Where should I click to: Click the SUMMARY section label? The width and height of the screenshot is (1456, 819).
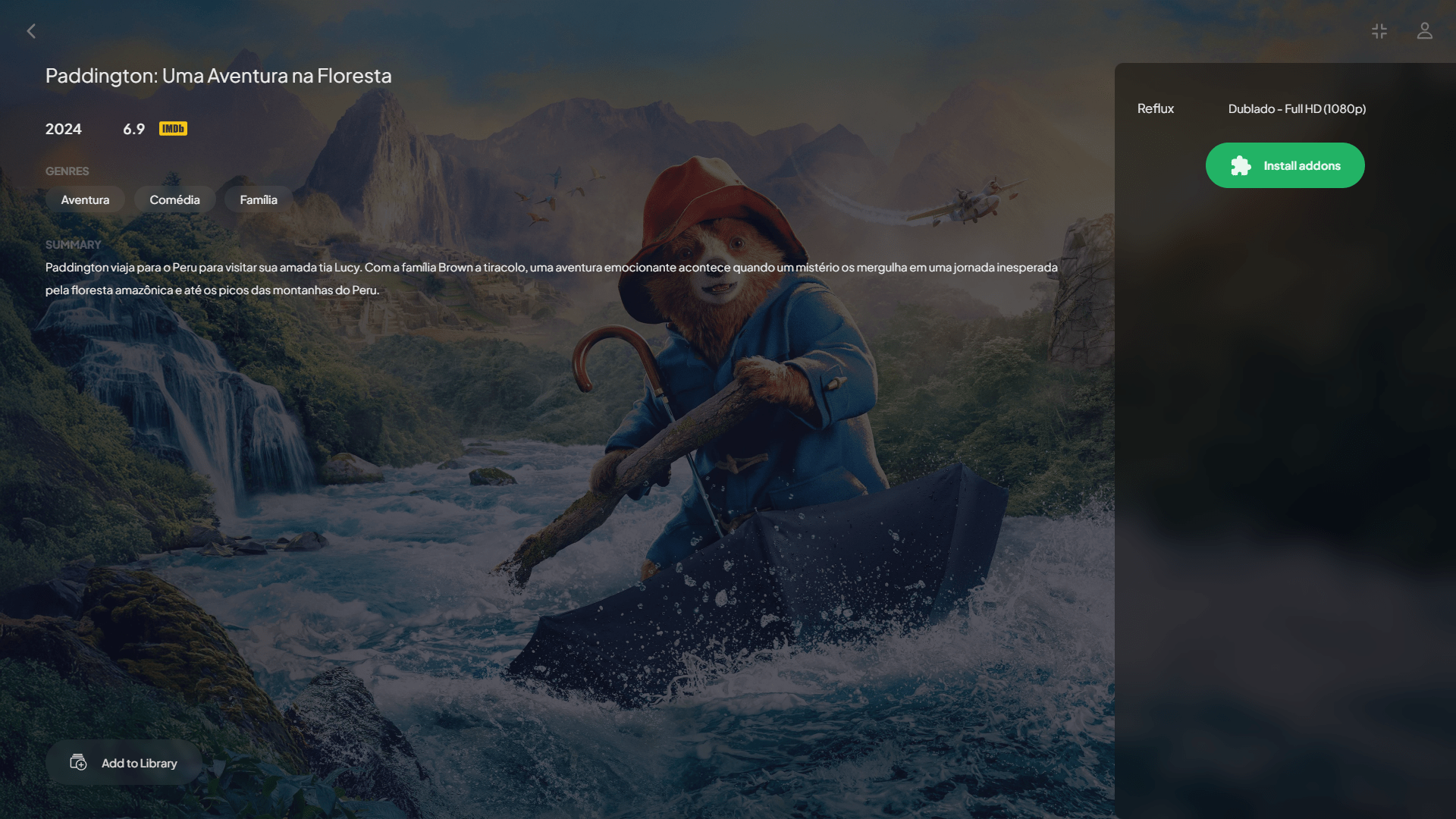(73, 244)
